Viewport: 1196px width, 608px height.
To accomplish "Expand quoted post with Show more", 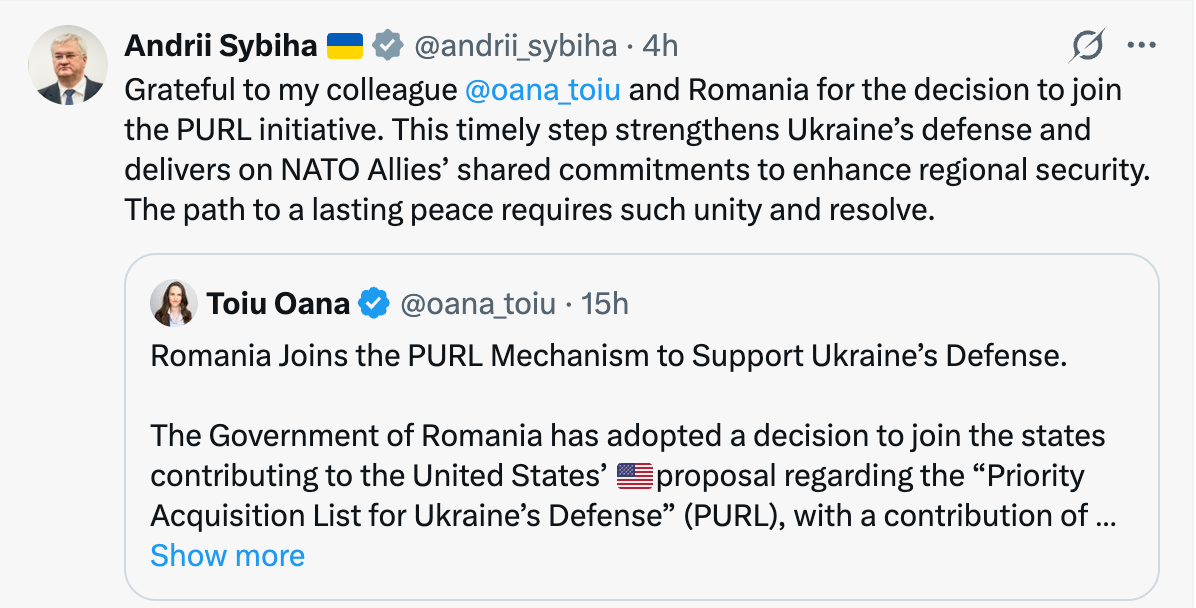I will (228, 555).
